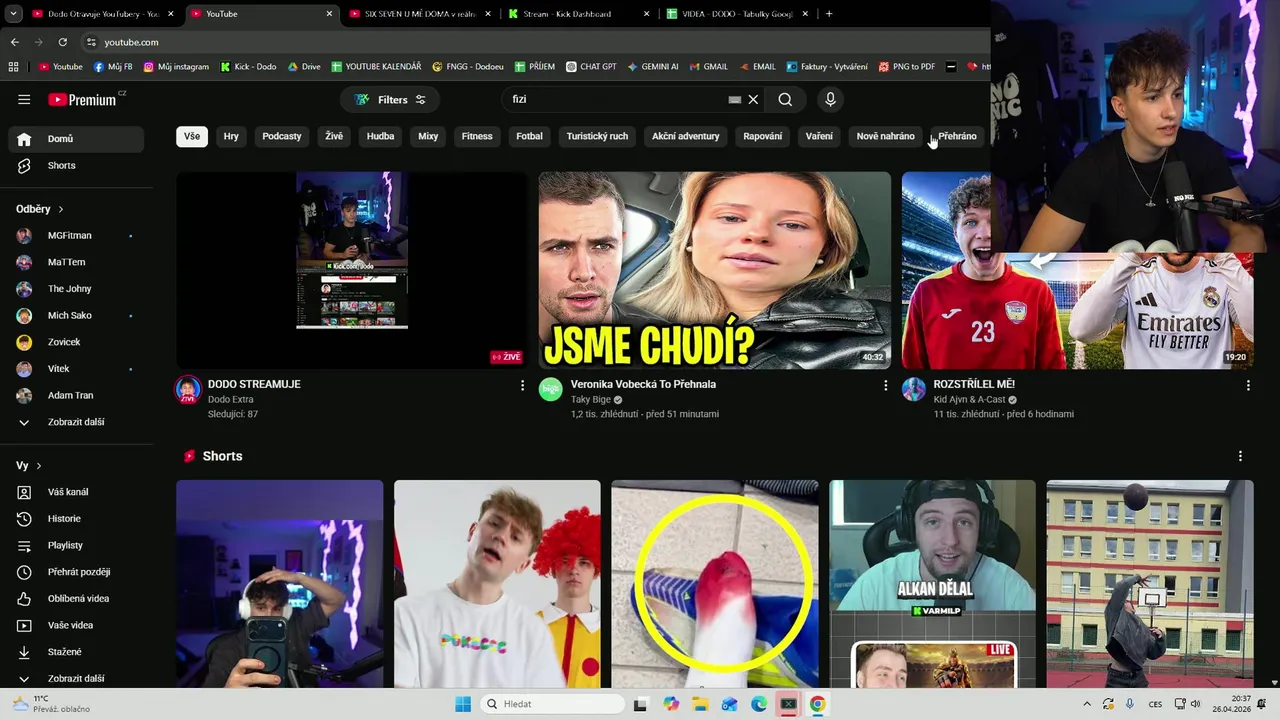
Task: Open DODO STREAMUJE live thumbnail
Action: click(x=352, y=270)
